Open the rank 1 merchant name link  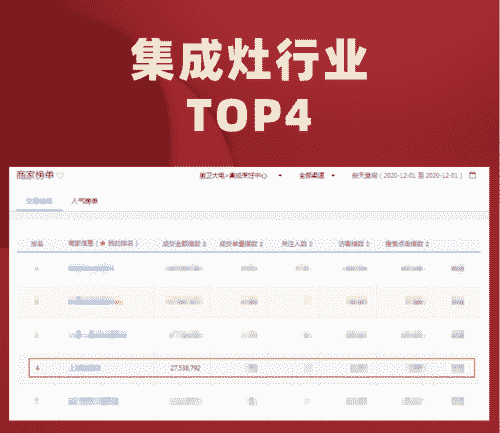(91, 268)
